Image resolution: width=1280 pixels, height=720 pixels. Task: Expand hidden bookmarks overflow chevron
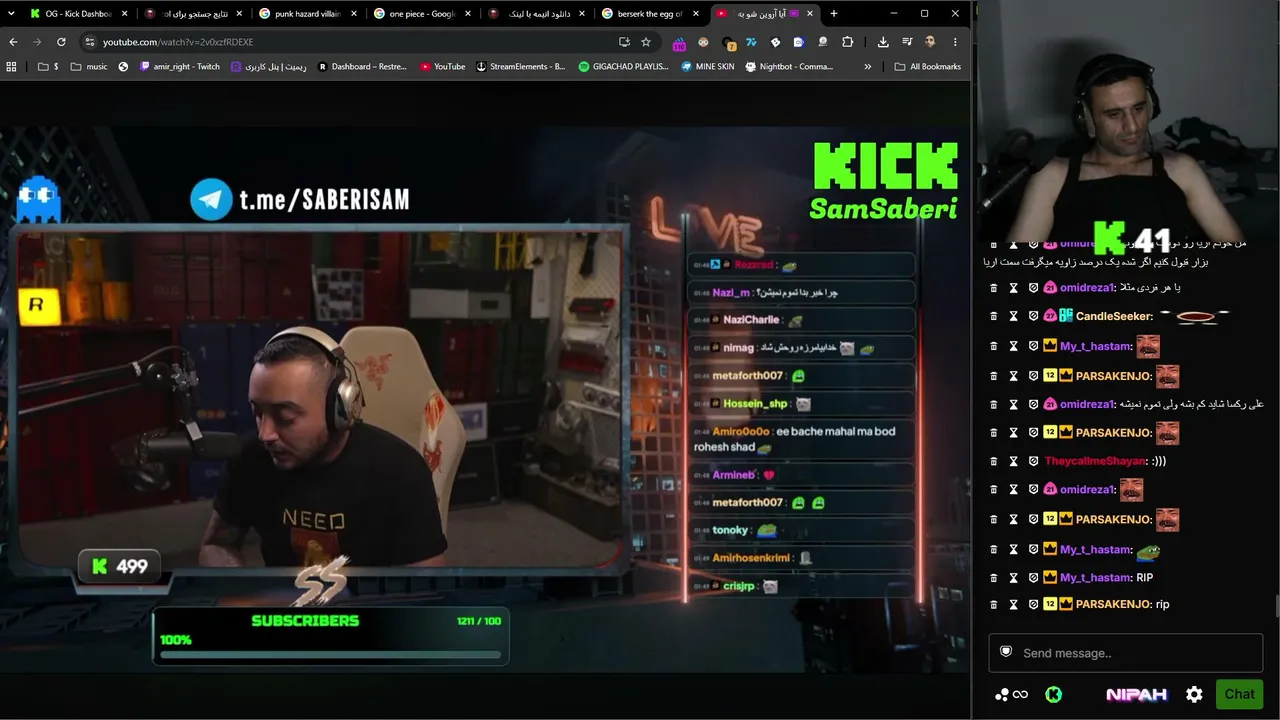pos(867,67)
